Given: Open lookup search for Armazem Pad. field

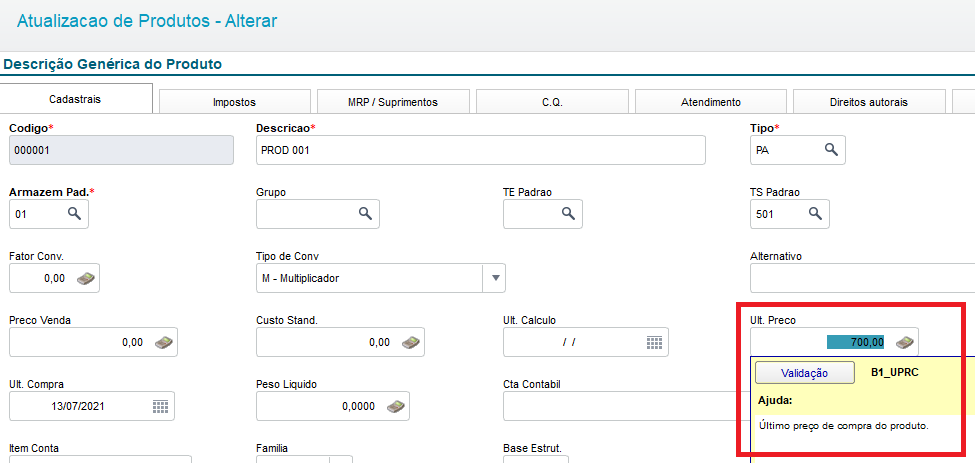Looking at the screenshot, I should (74, 214).
